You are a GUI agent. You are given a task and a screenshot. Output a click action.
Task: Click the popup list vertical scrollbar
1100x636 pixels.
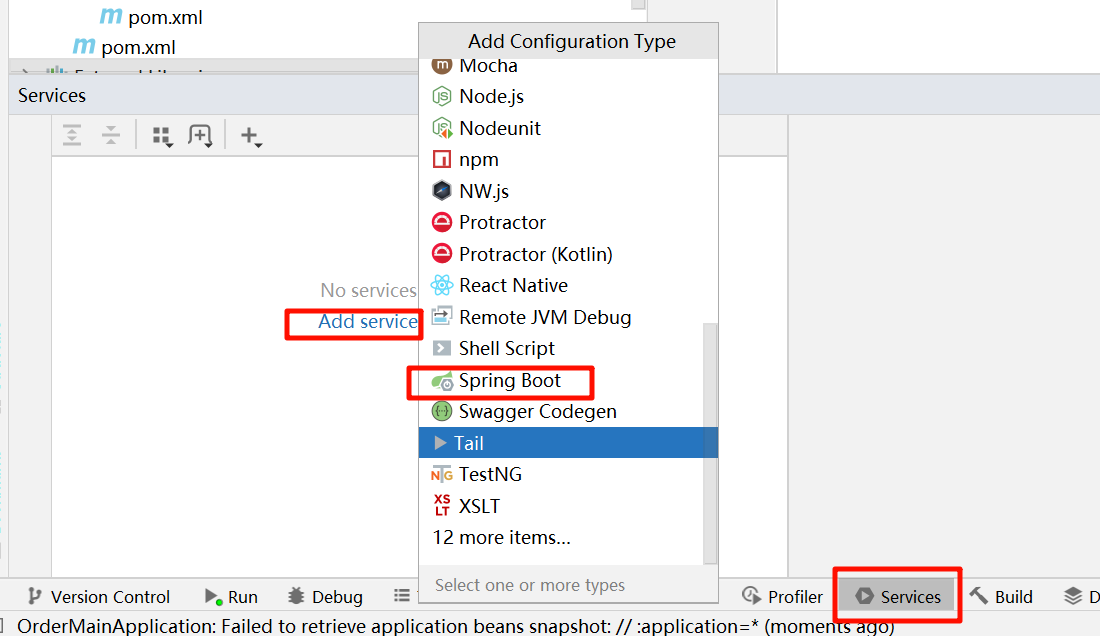(x=710, y=443)
